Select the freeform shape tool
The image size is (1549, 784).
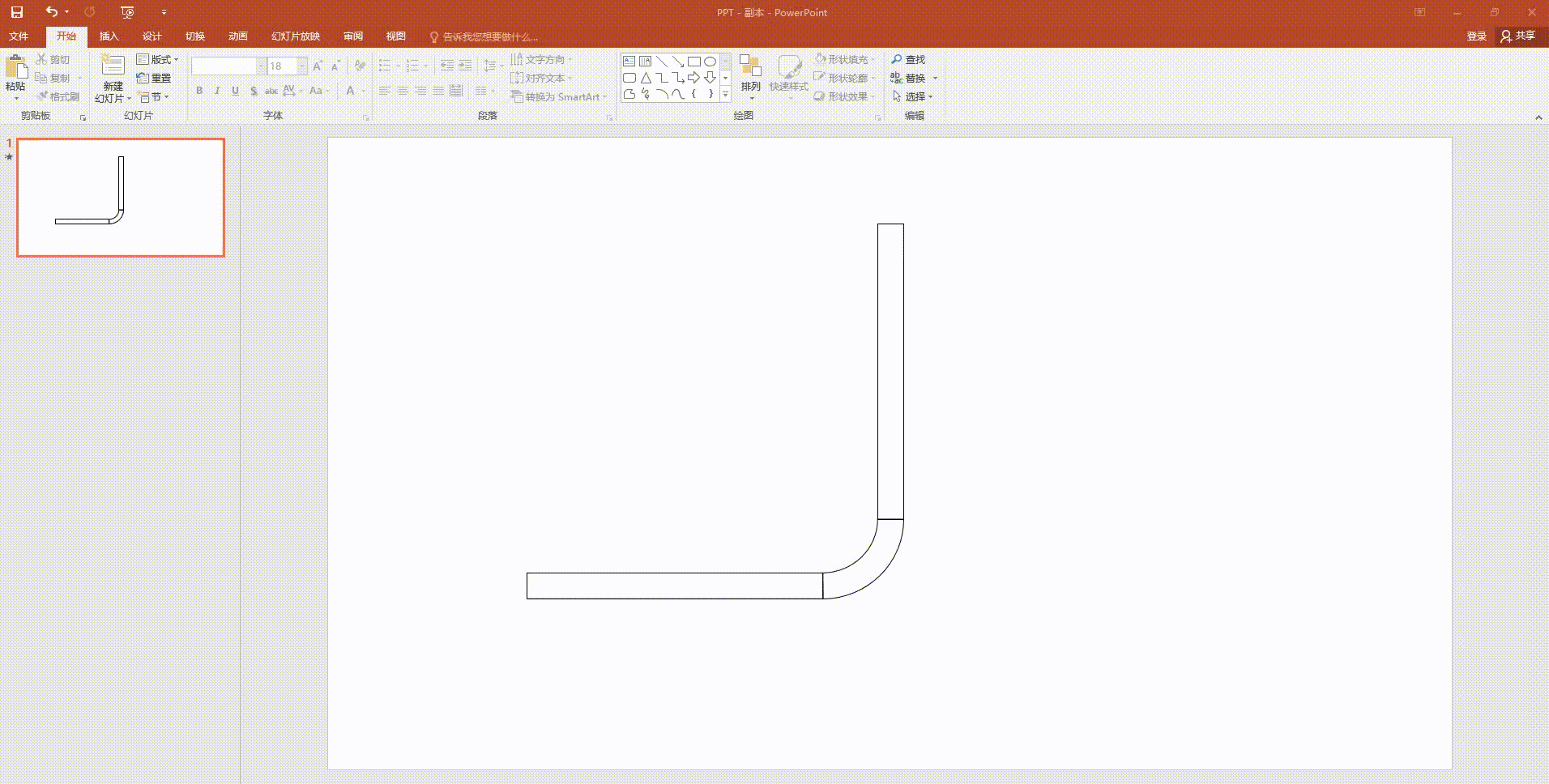coord(629,94)
